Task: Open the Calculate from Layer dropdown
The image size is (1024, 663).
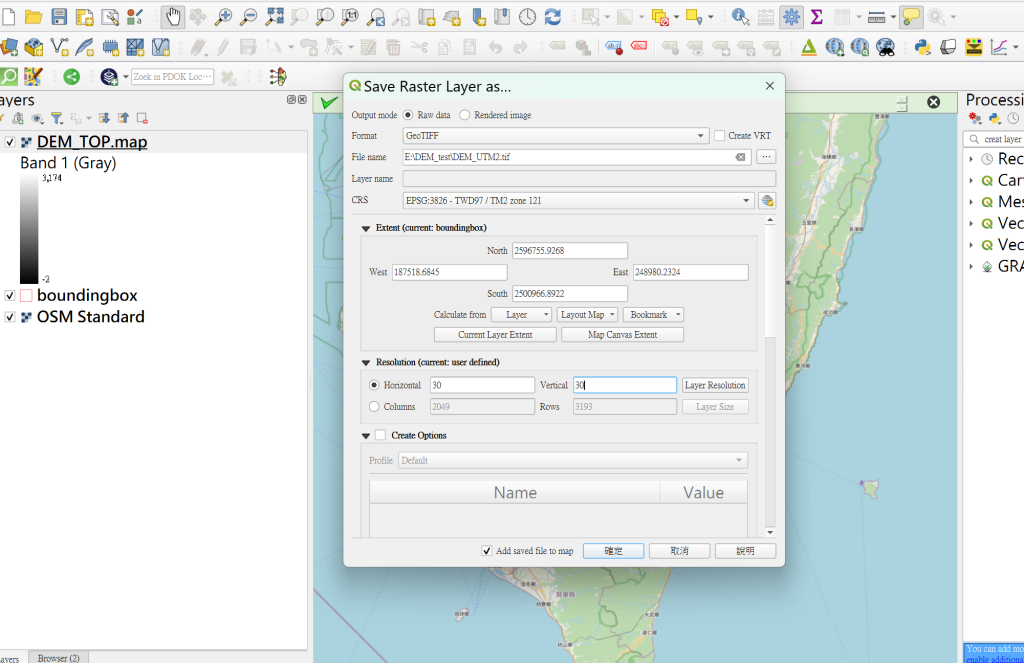Action: (521, 315)
